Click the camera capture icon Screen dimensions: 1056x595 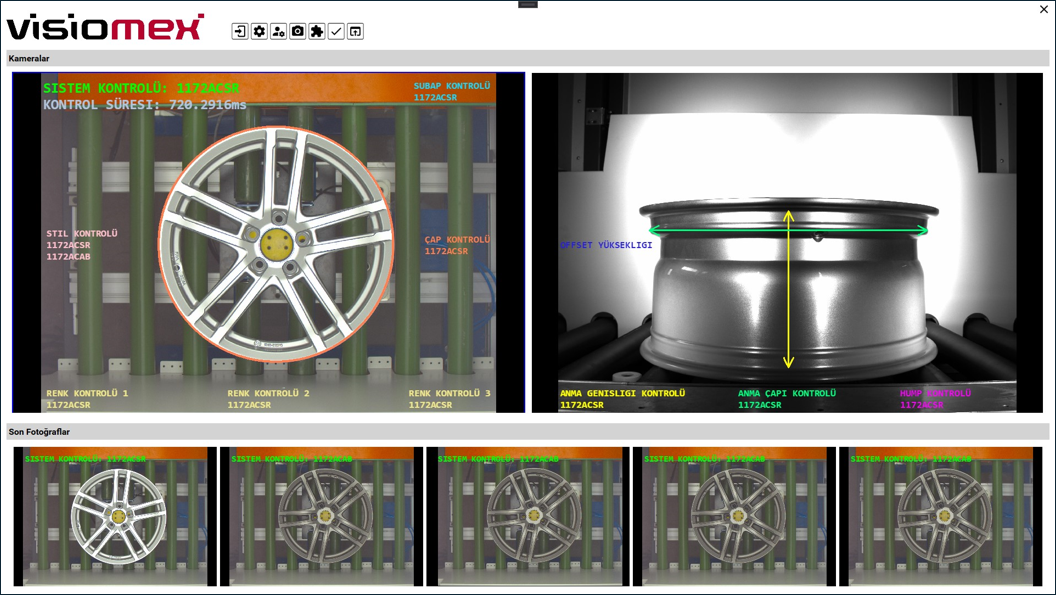[297, 31]
